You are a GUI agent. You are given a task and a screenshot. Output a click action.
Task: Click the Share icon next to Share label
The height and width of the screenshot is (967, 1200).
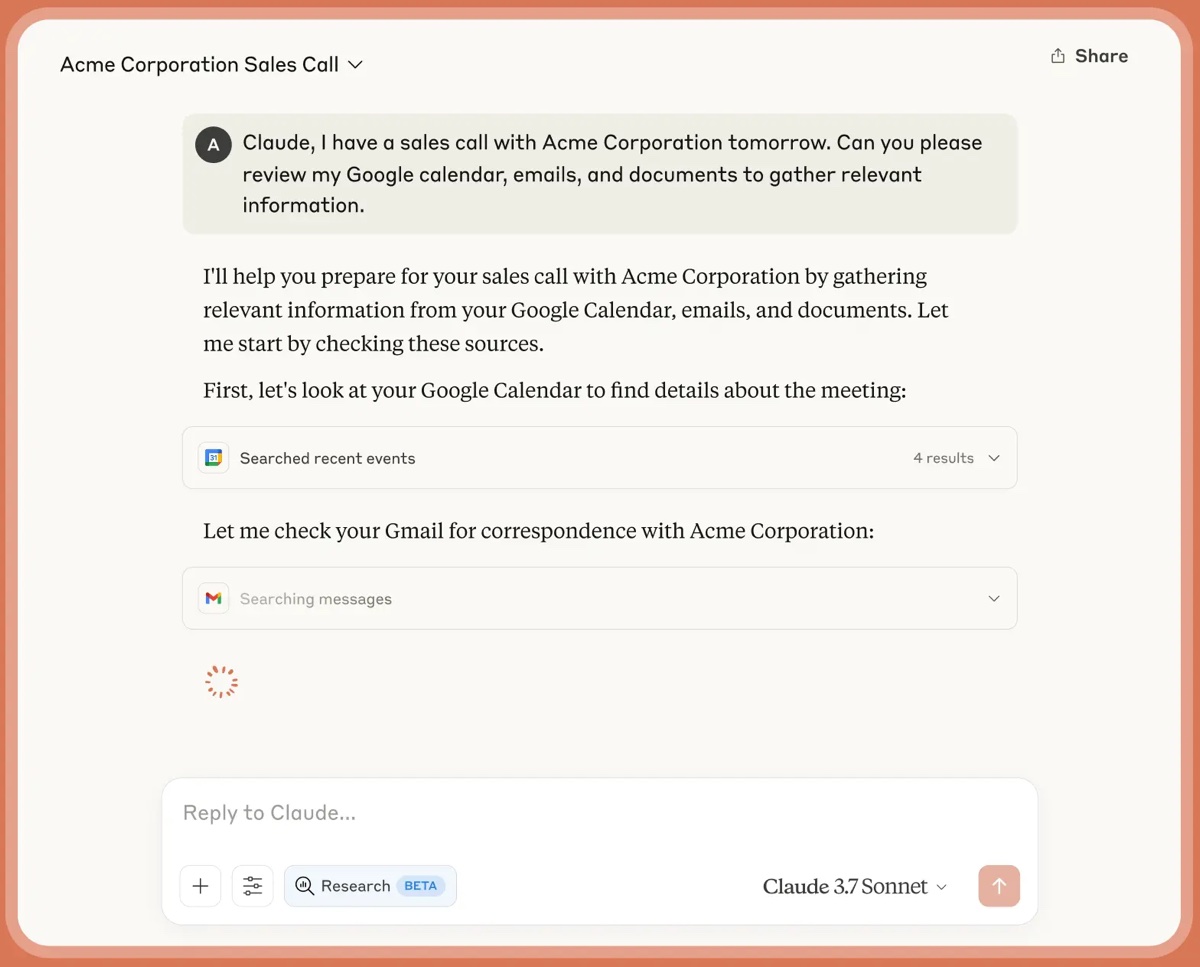point(1057,55)
